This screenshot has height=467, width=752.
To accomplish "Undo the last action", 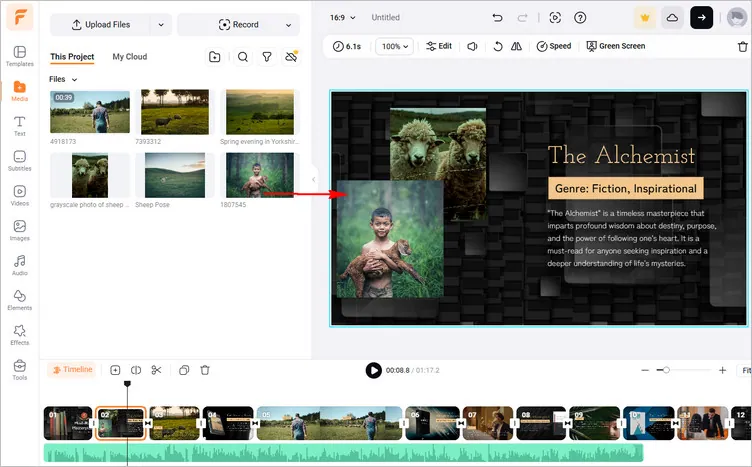I will click(x=497, y=18).
